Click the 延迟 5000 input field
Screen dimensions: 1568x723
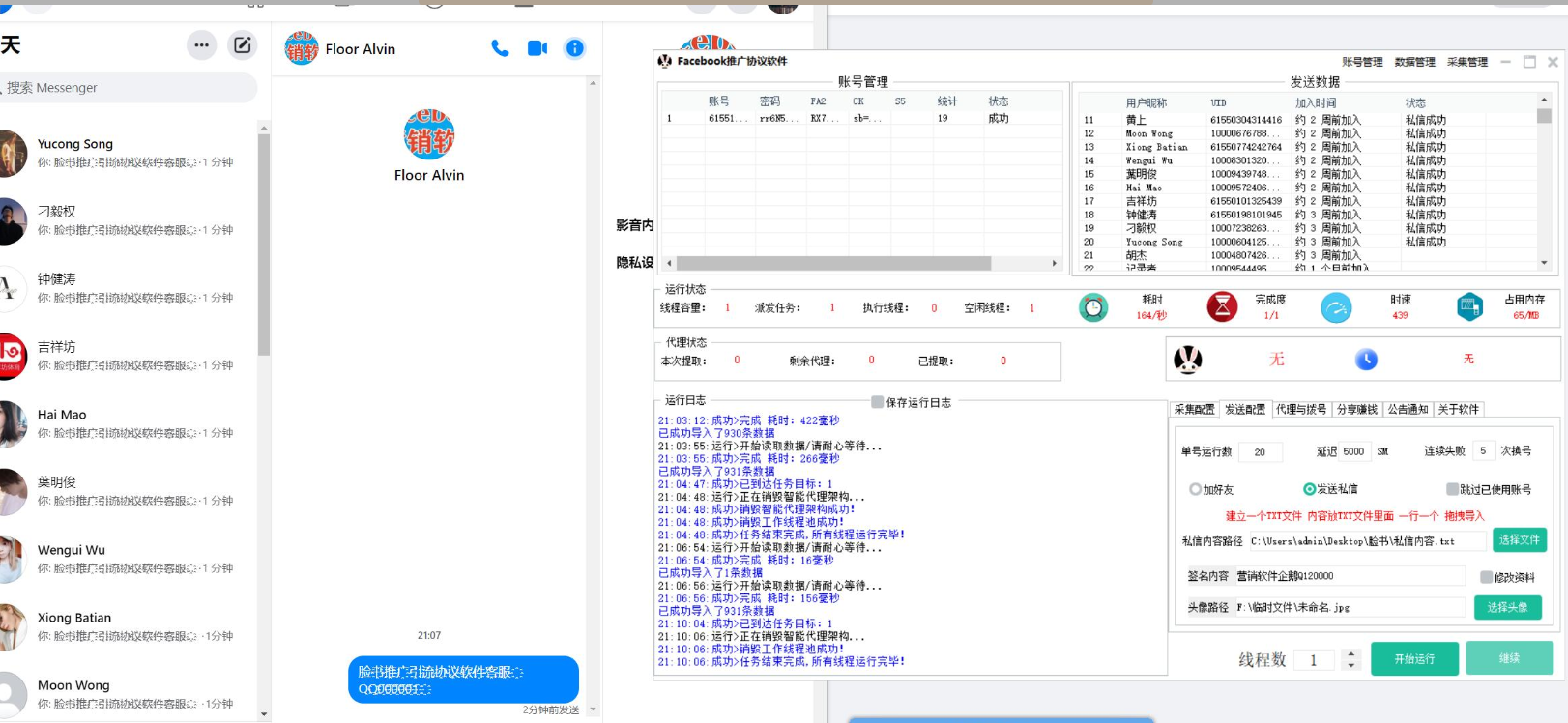pyautogui.click(x=1354, y=451)
